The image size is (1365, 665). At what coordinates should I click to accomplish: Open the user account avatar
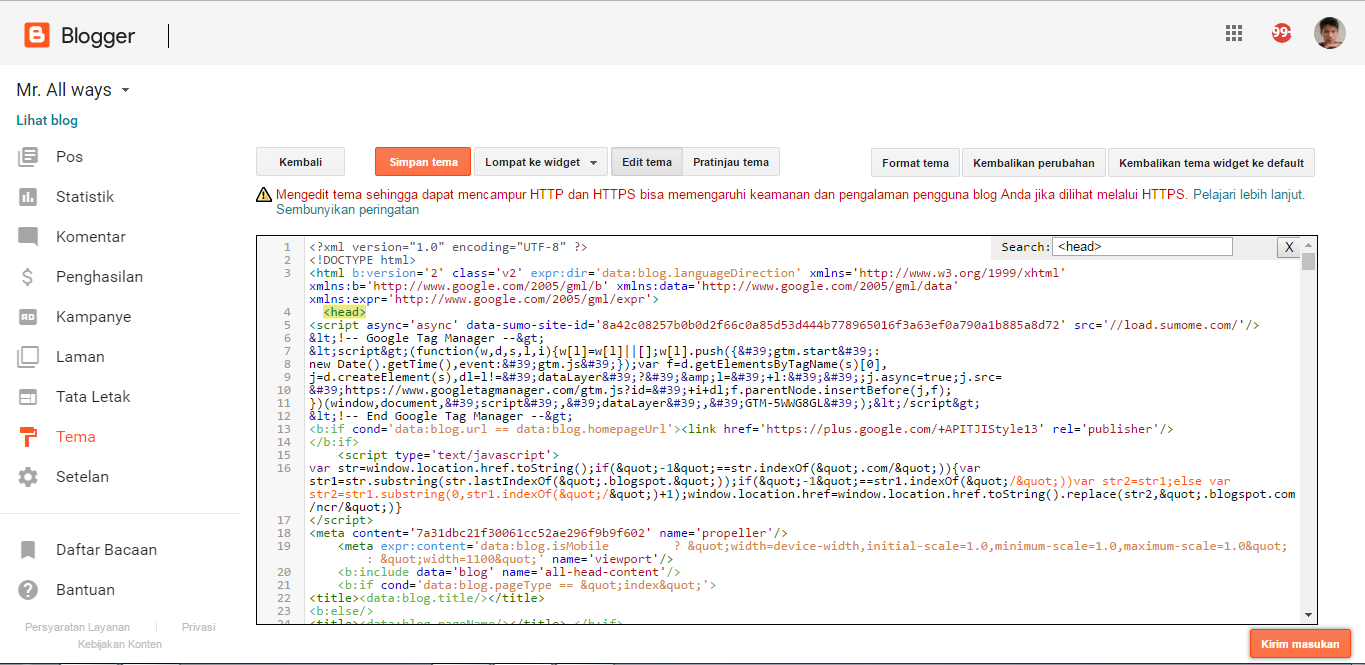[1329, 33]
